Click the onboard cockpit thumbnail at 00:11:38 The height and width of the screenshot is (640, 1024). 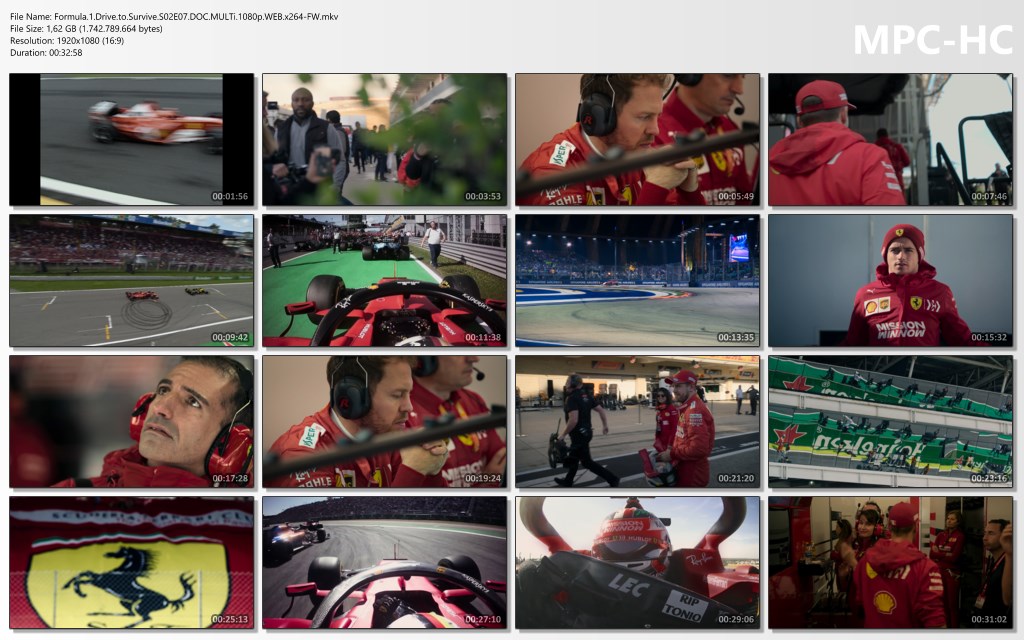tap(384, 280)
